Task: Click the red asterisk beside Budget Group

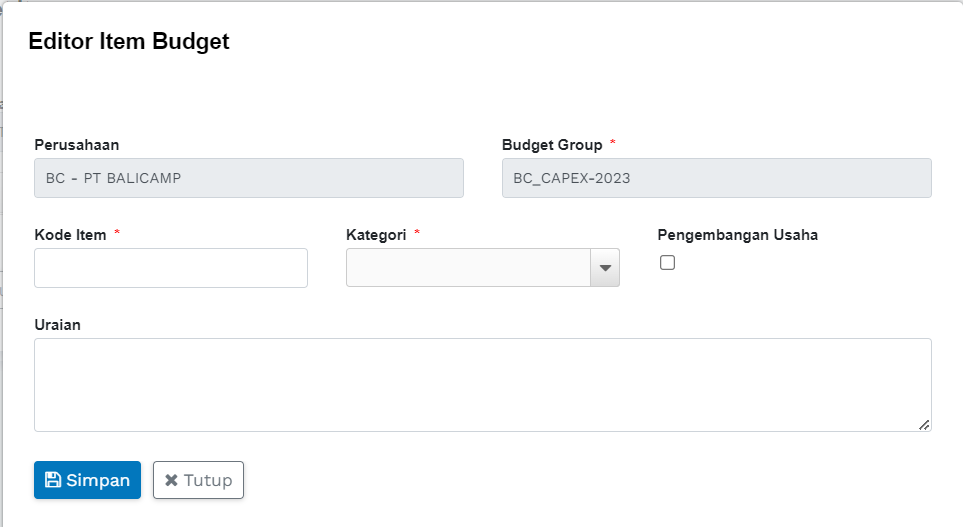Action: (x=613, y=144)
